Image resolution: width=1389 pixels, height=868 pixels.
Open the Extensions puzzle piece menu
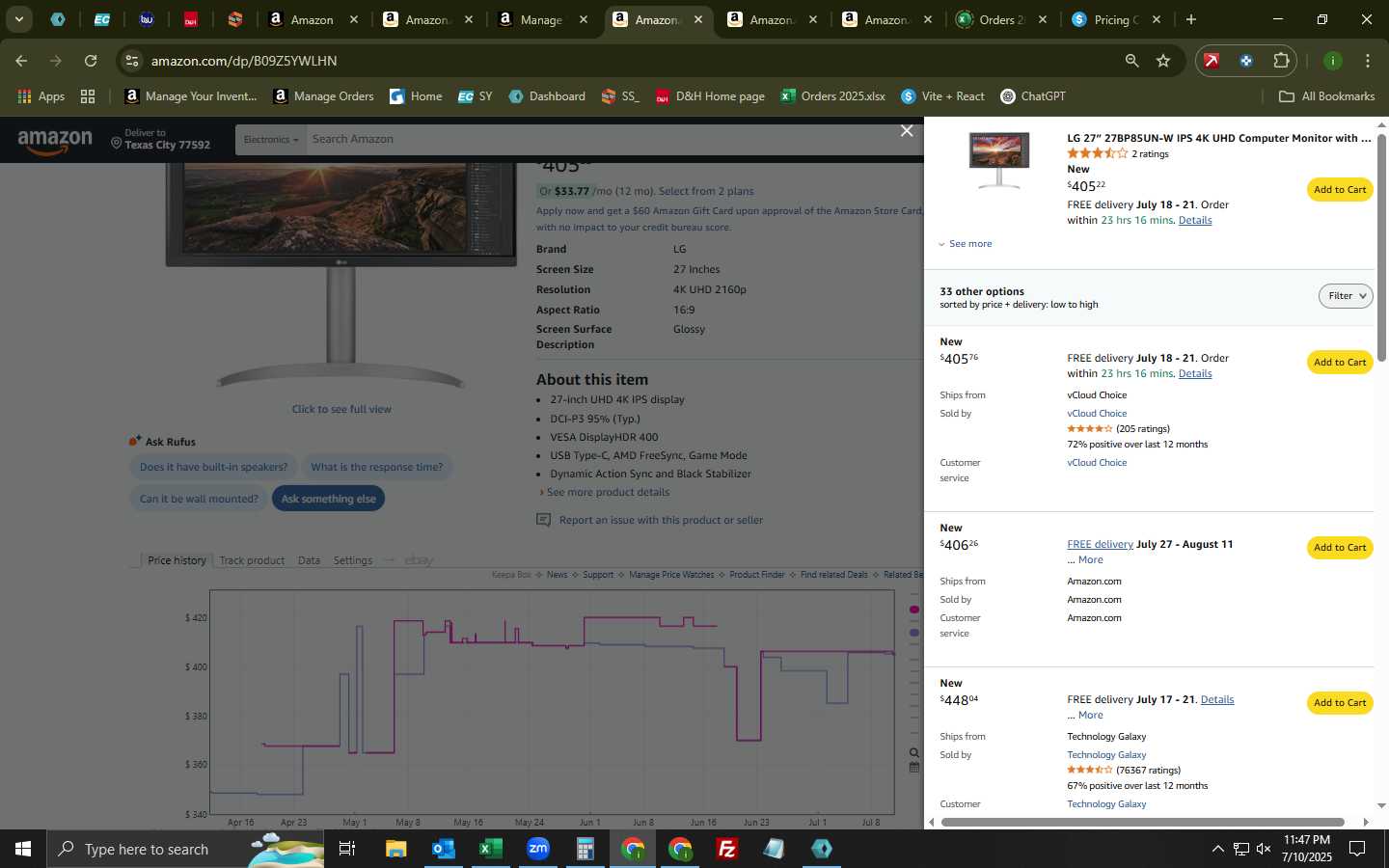tap(1281, 61)
